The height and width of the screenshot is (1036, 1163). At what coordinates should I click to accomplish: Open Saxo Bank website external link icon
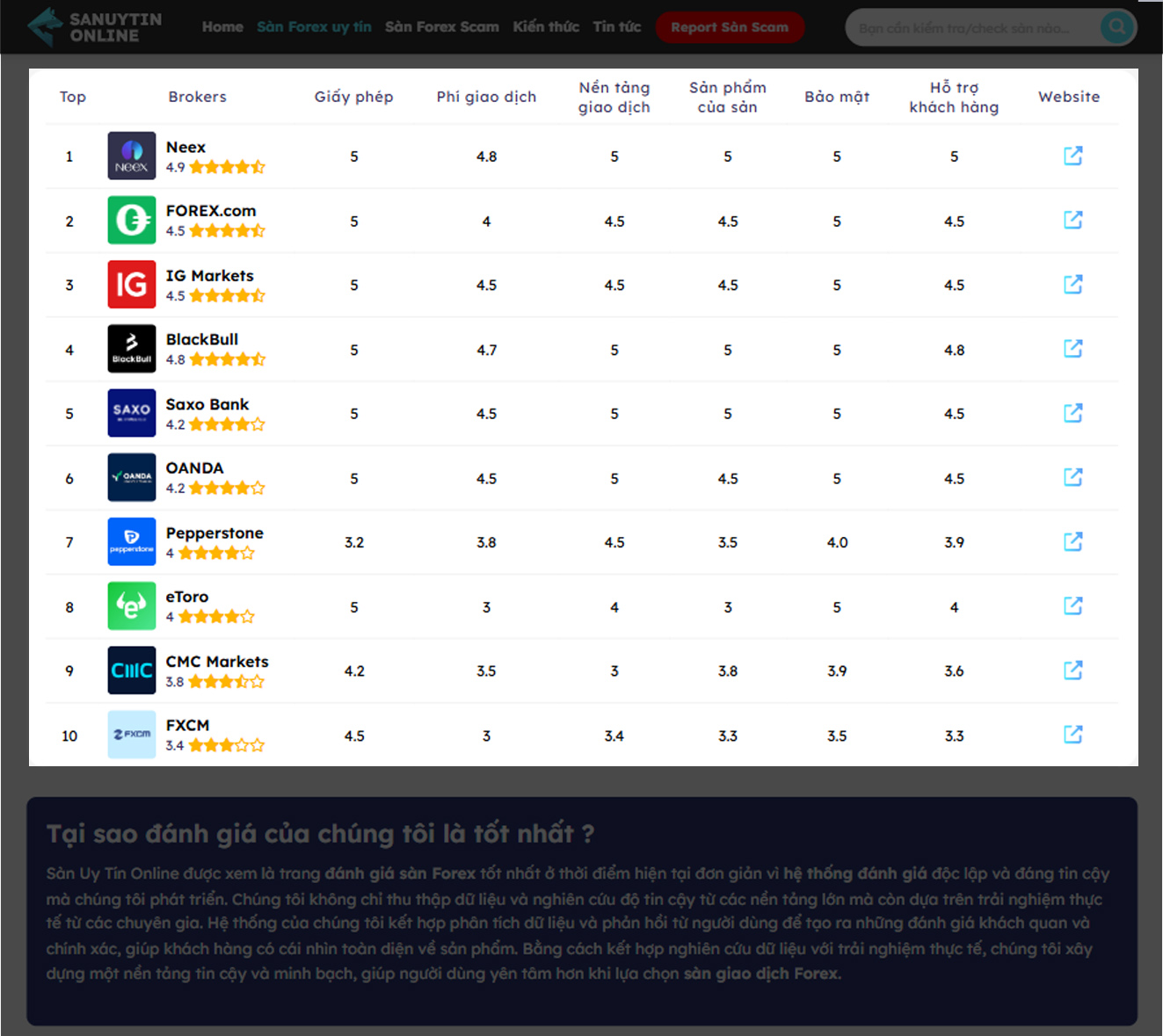pos(1072,413)
